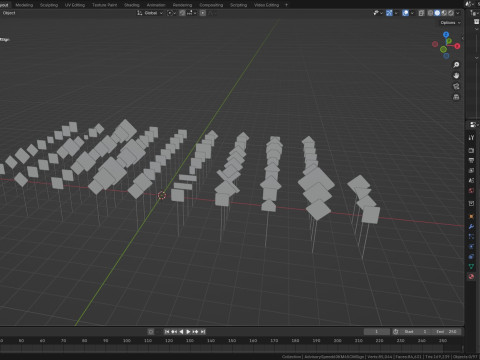The width and height of the screenshot is (480, 360).
Task: Open the Scripting workspace tab
Action: click(x=239, y=5)
